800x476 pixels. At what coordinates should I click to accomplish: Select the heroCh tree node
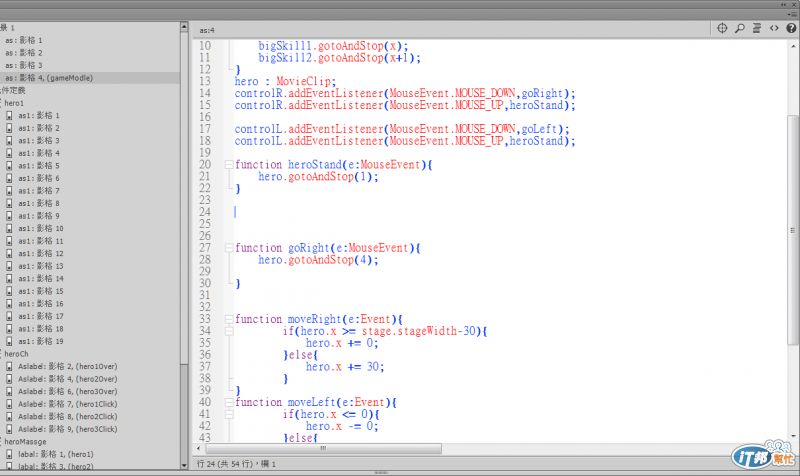tap(16, 354)
